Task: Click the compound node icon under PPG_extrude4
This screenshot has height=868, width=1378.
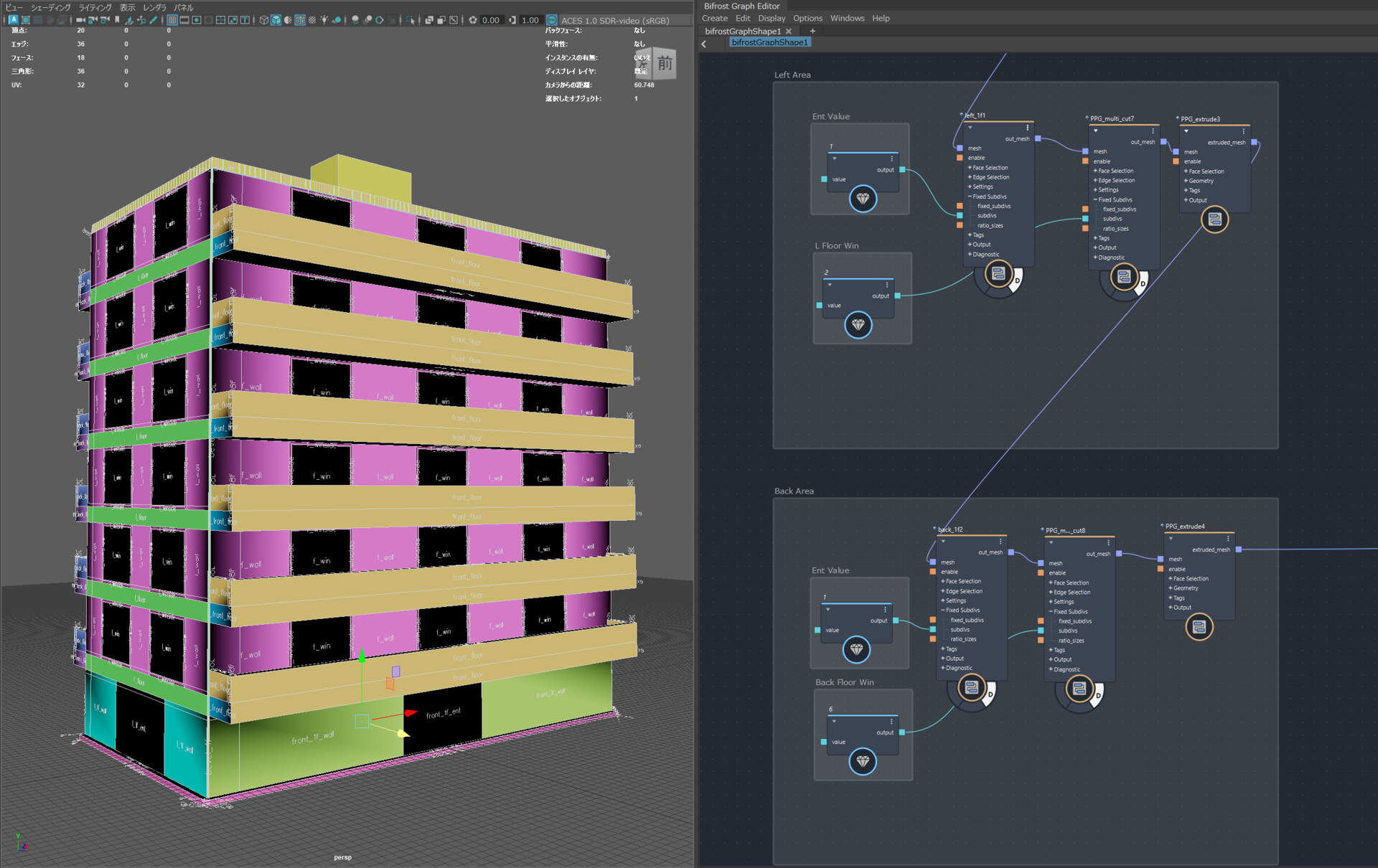Action: (1199, 626)
